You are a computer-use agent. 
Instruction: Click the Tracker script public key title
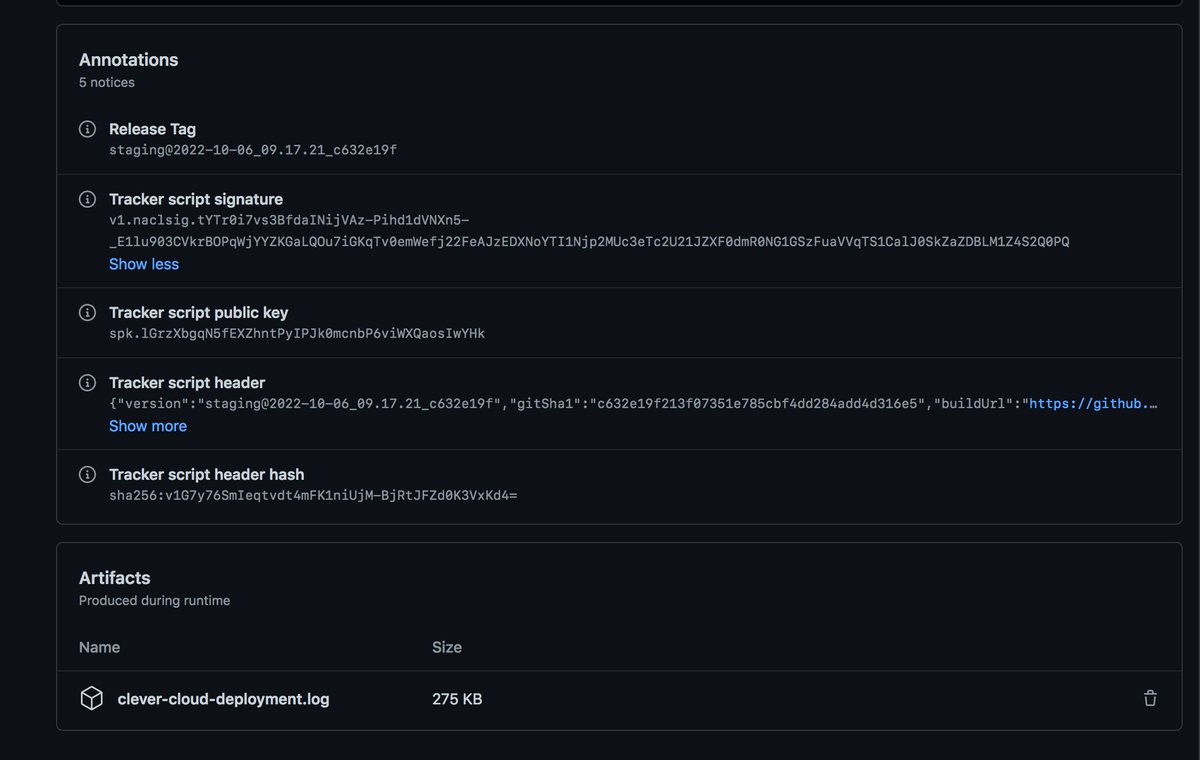click(199, 312)
